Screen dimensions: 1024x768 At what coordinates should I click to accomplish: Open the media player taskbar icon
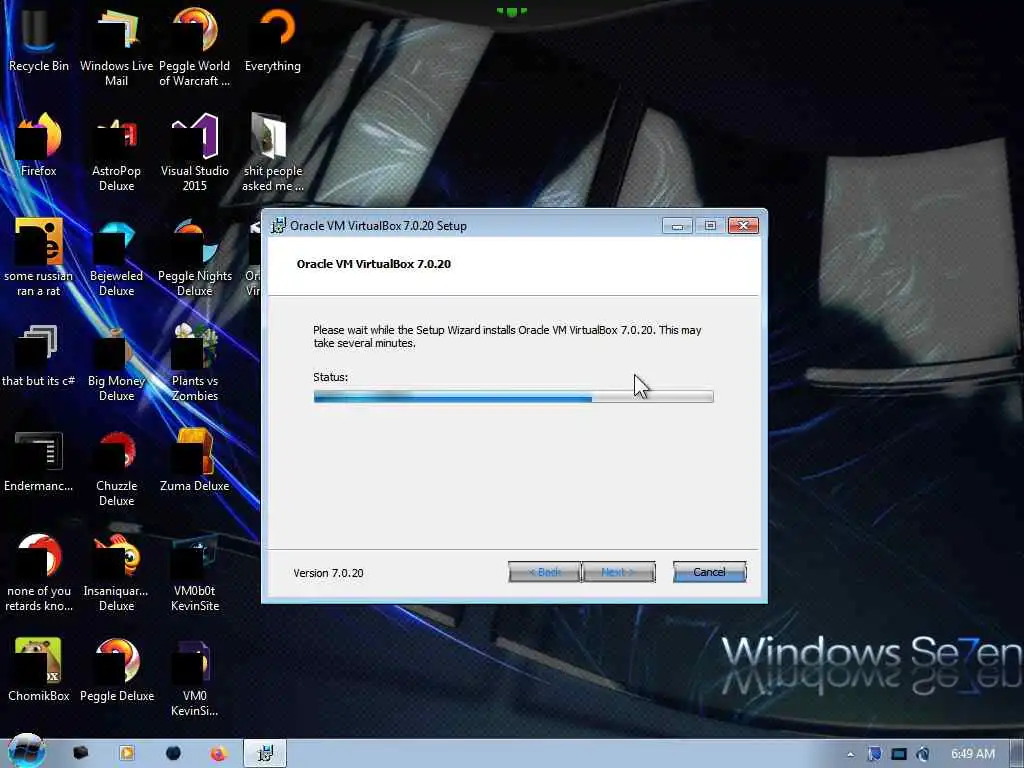(x=127, y=754)
